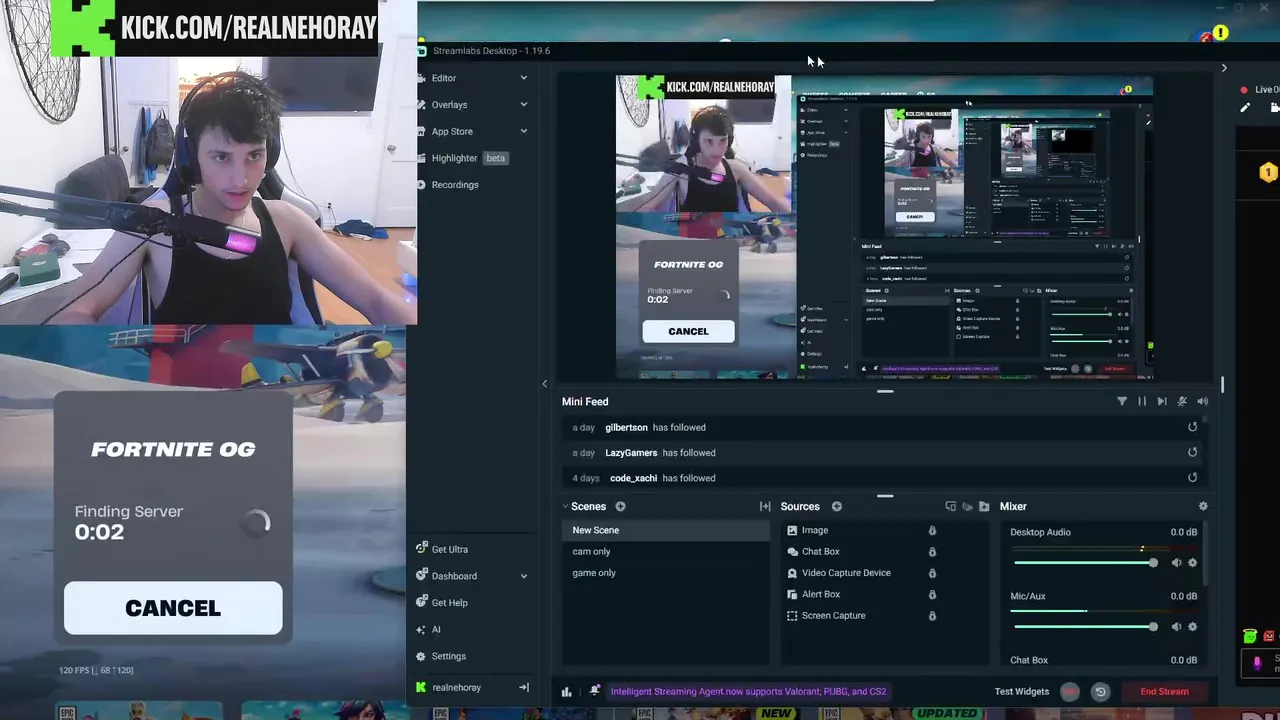This screenshot has width=1280, height=720.
Task: Open notifications bell in status bar
Action: [x=595, y=692]
